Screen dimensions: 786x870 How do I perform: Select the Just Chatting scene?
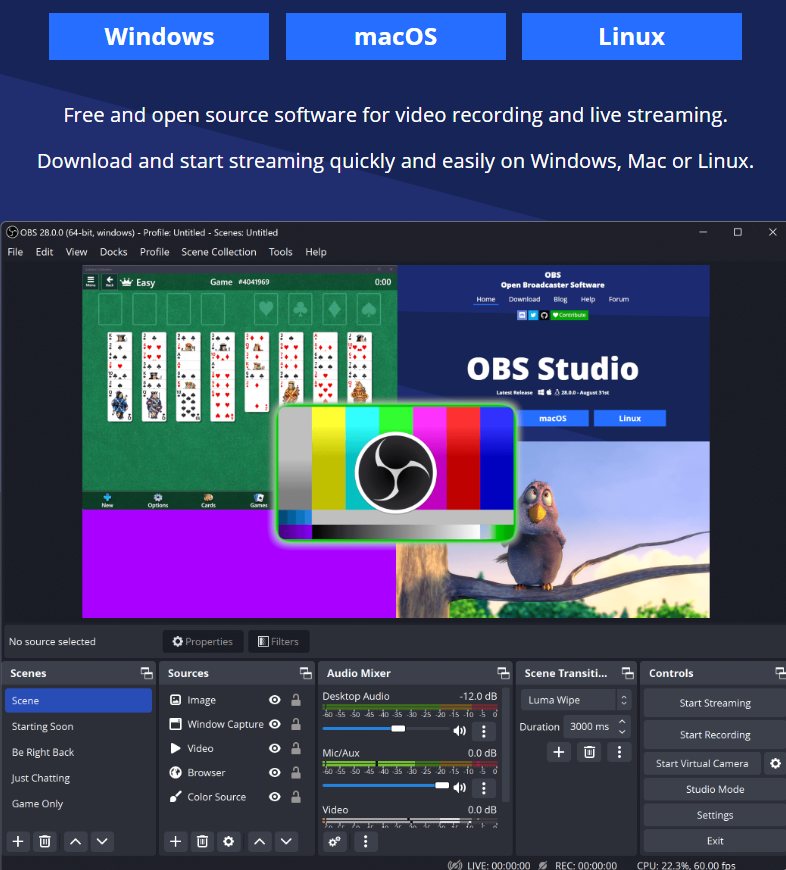point(78,778)
